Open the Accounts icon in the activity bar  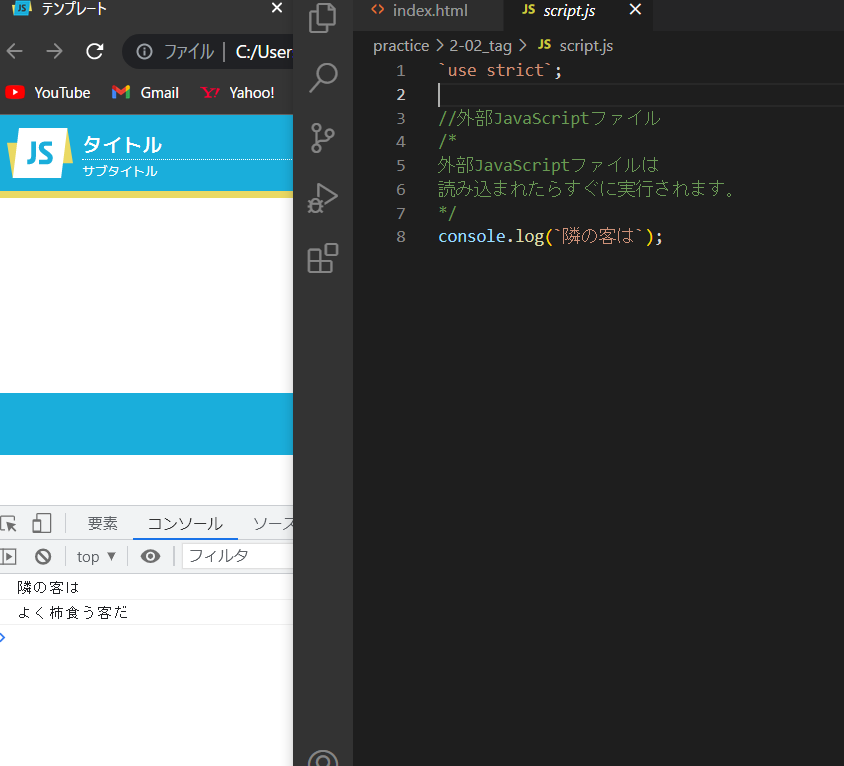[323, 758]
